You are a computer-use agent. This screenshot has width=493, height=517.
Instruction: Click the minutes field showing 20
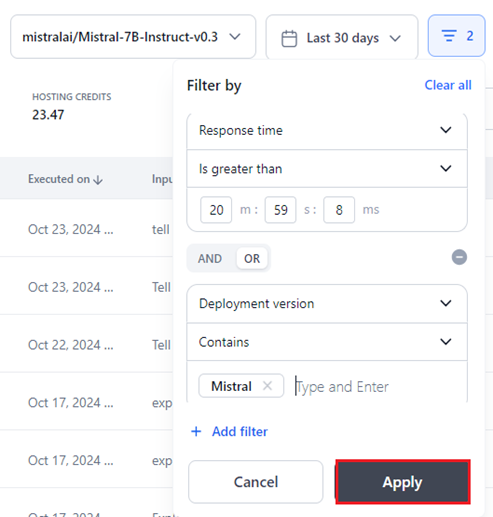pos(216,210)
